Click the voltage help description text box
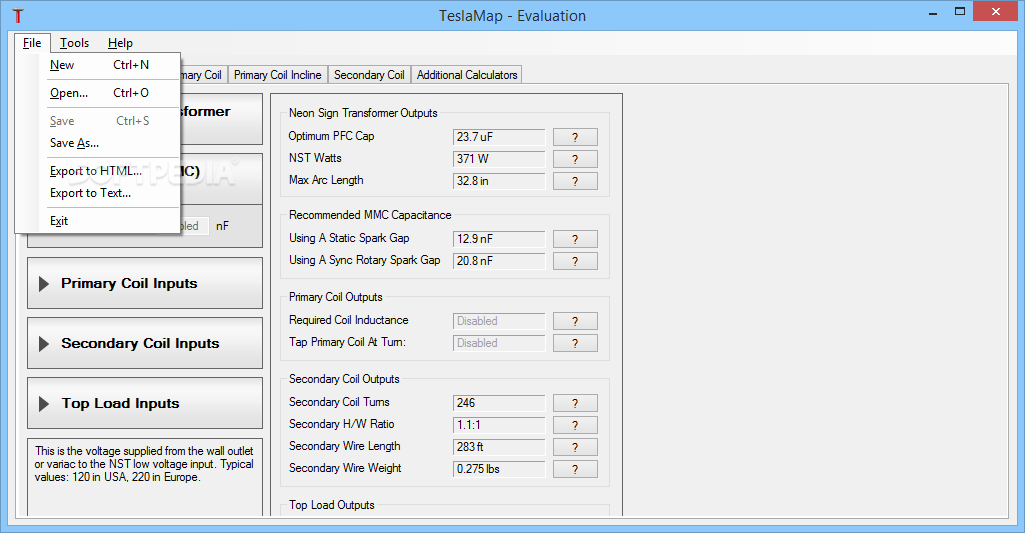Image resolution: width=1025 pixels, height=533 pixels. 144,477
